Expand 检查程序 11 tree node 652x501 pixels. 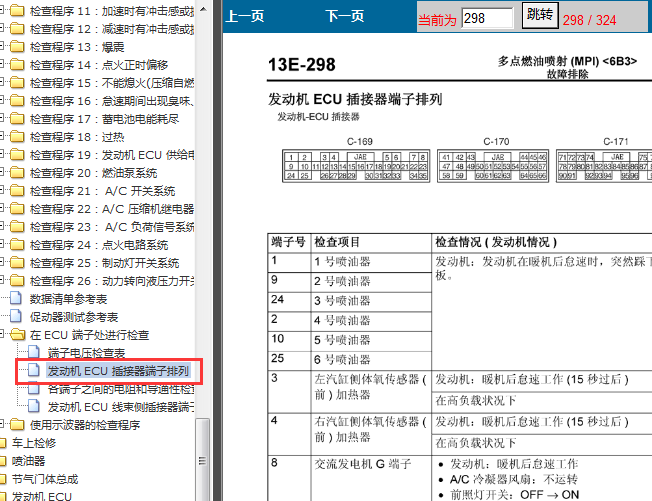point(2,10)
